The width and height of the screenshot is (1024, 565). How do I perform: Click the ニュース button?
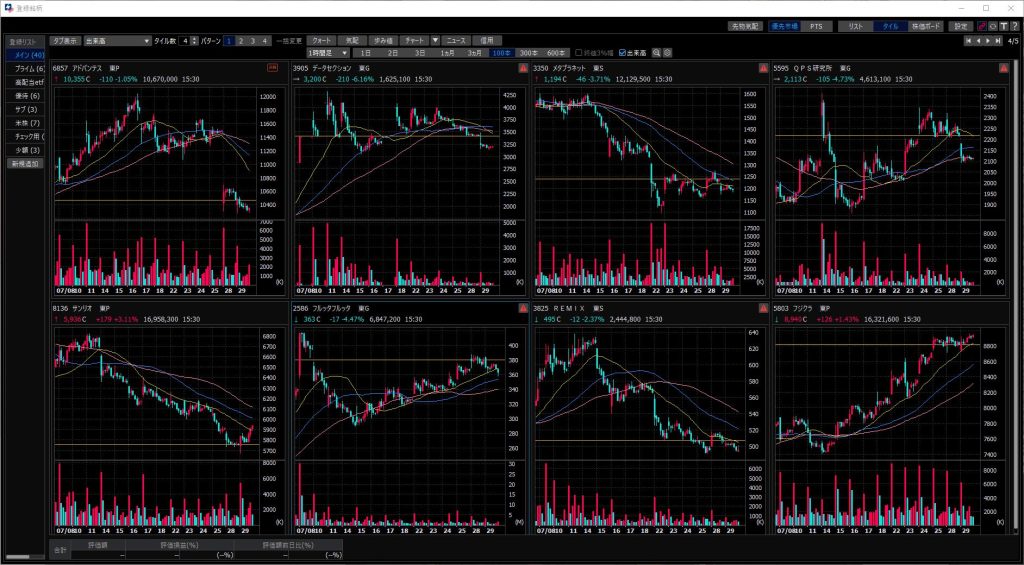coord(456,40)
